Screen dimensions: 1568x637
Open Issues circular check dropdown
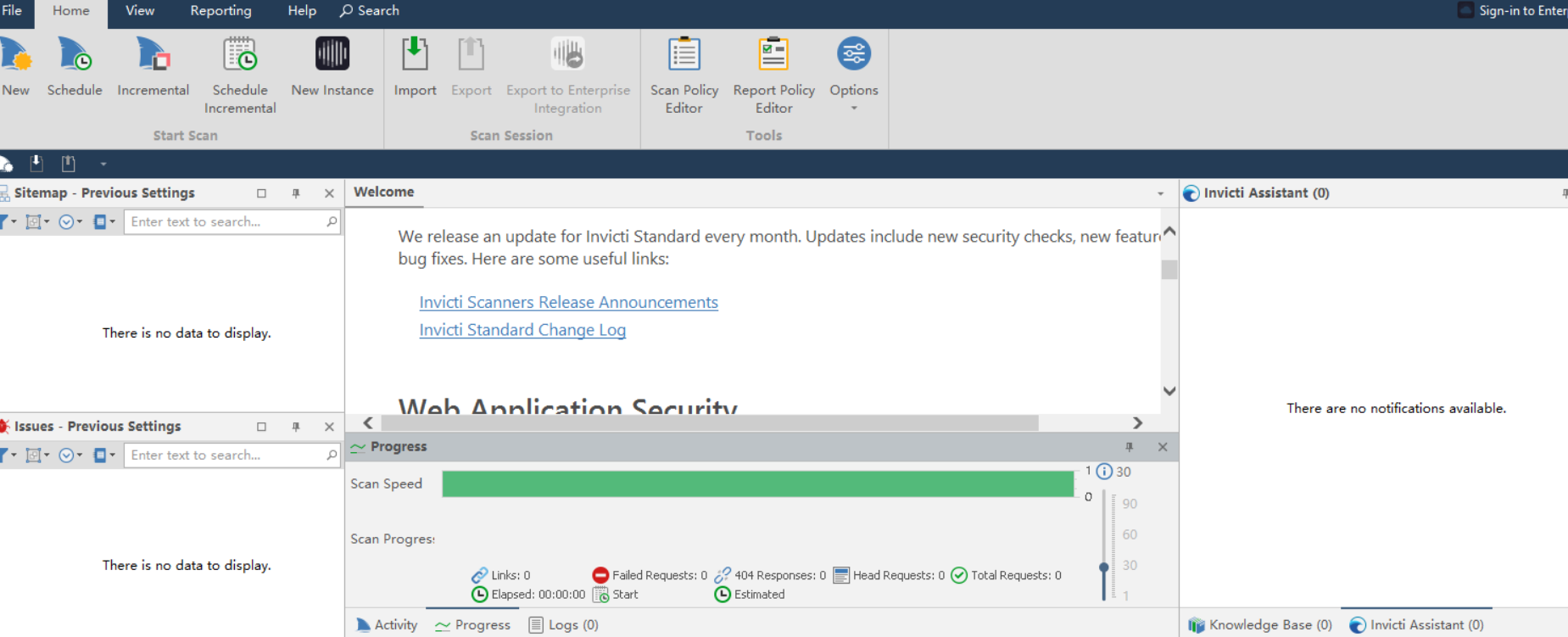point(70,455)
